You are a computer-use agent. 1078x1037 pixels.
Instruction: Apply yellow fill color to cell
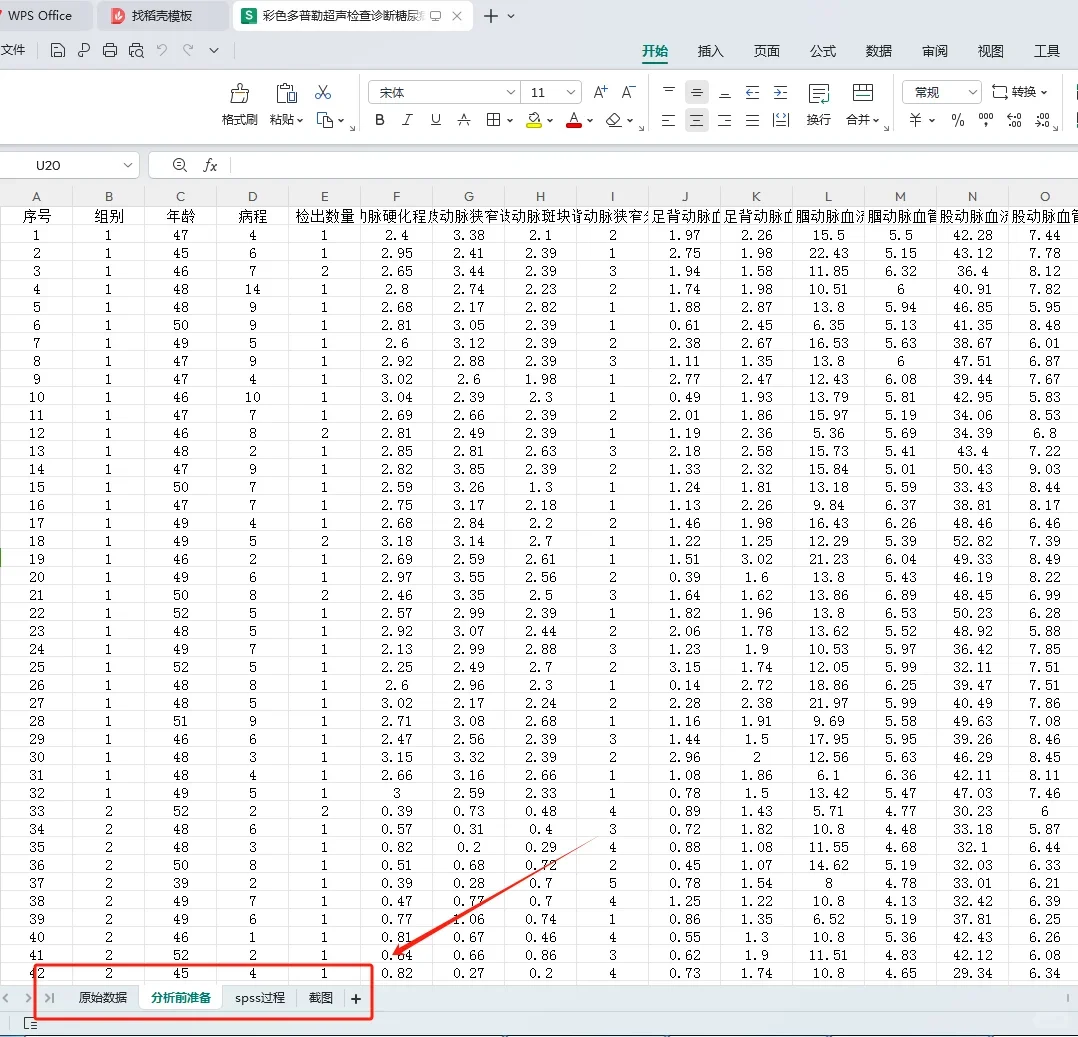534,120
